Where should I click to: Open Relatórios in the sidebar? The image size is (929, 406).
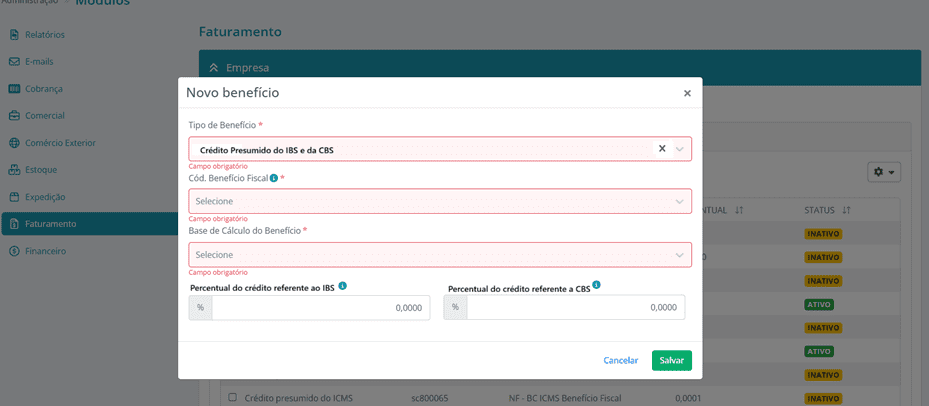tap(45, 34)
